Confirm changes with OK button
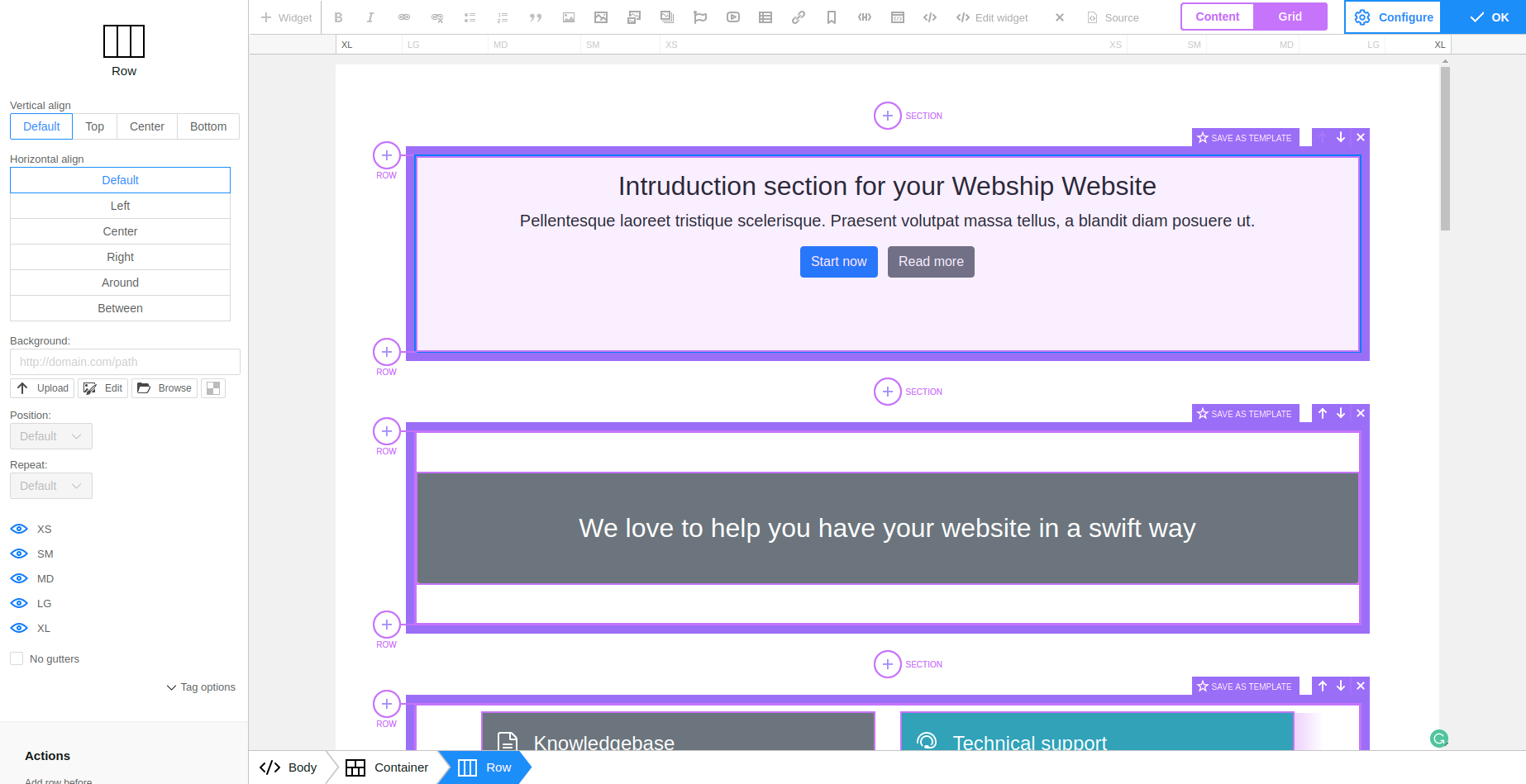 pyautogui.click(x=1490, y=17)
